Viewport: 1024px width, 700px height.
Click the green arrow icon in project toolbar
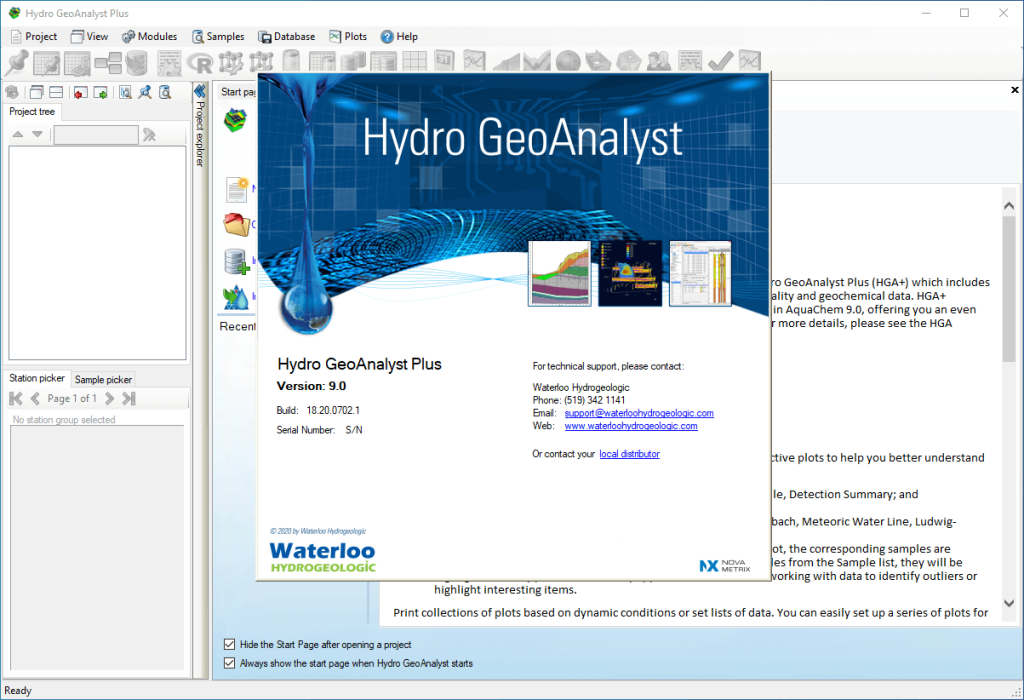[x=100, y=92]
